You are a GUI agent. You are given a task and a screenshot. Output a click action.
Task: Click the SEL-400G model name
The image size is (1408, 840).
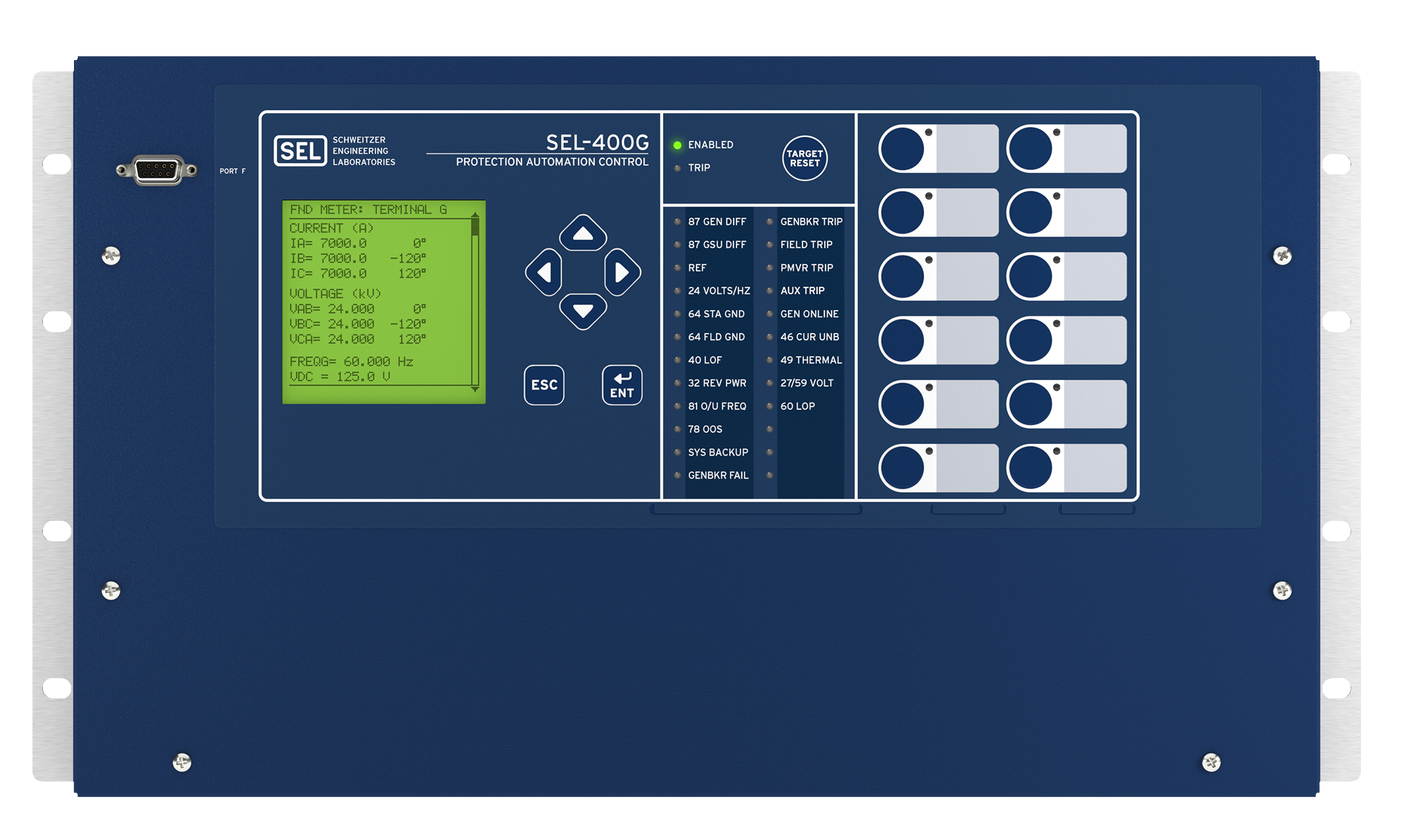click(x=597, y=142)
